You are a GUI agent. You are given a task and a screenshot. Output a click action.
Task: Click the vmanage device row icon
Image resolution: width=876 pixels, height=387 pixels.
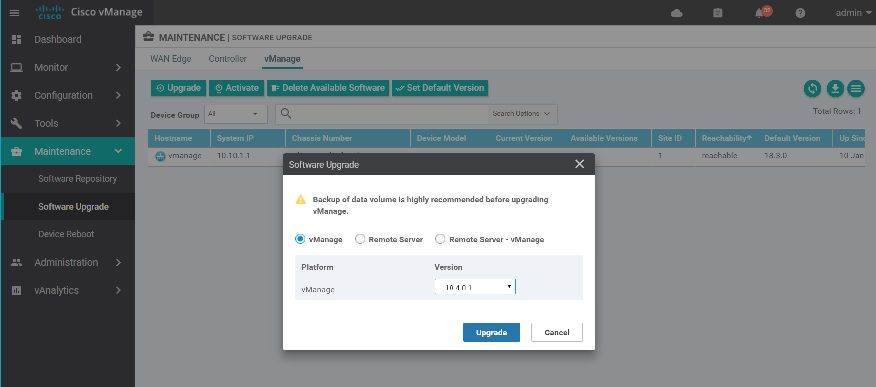pos(160,156)
